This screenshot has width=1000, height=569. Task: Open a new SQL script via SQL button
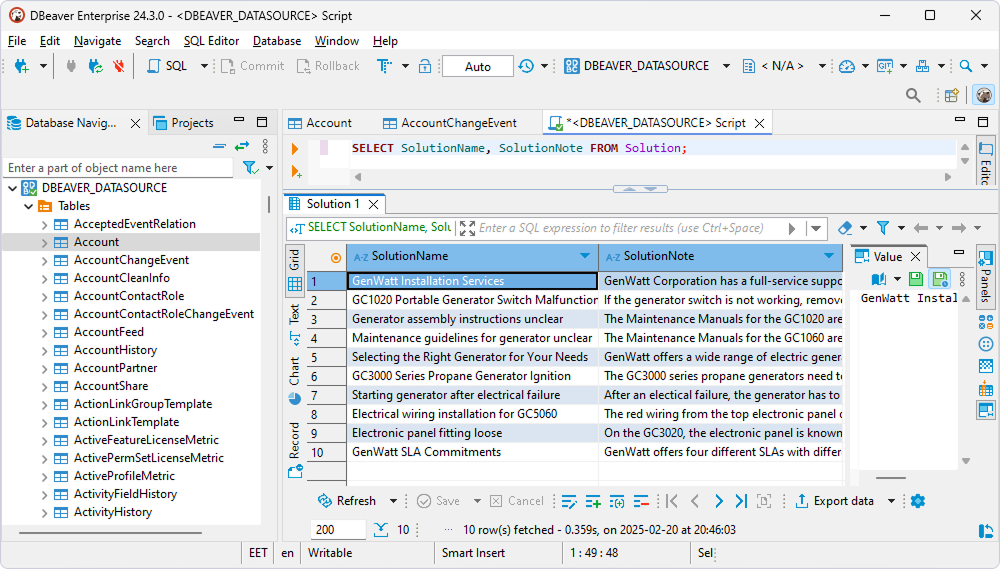coord(167,66)
